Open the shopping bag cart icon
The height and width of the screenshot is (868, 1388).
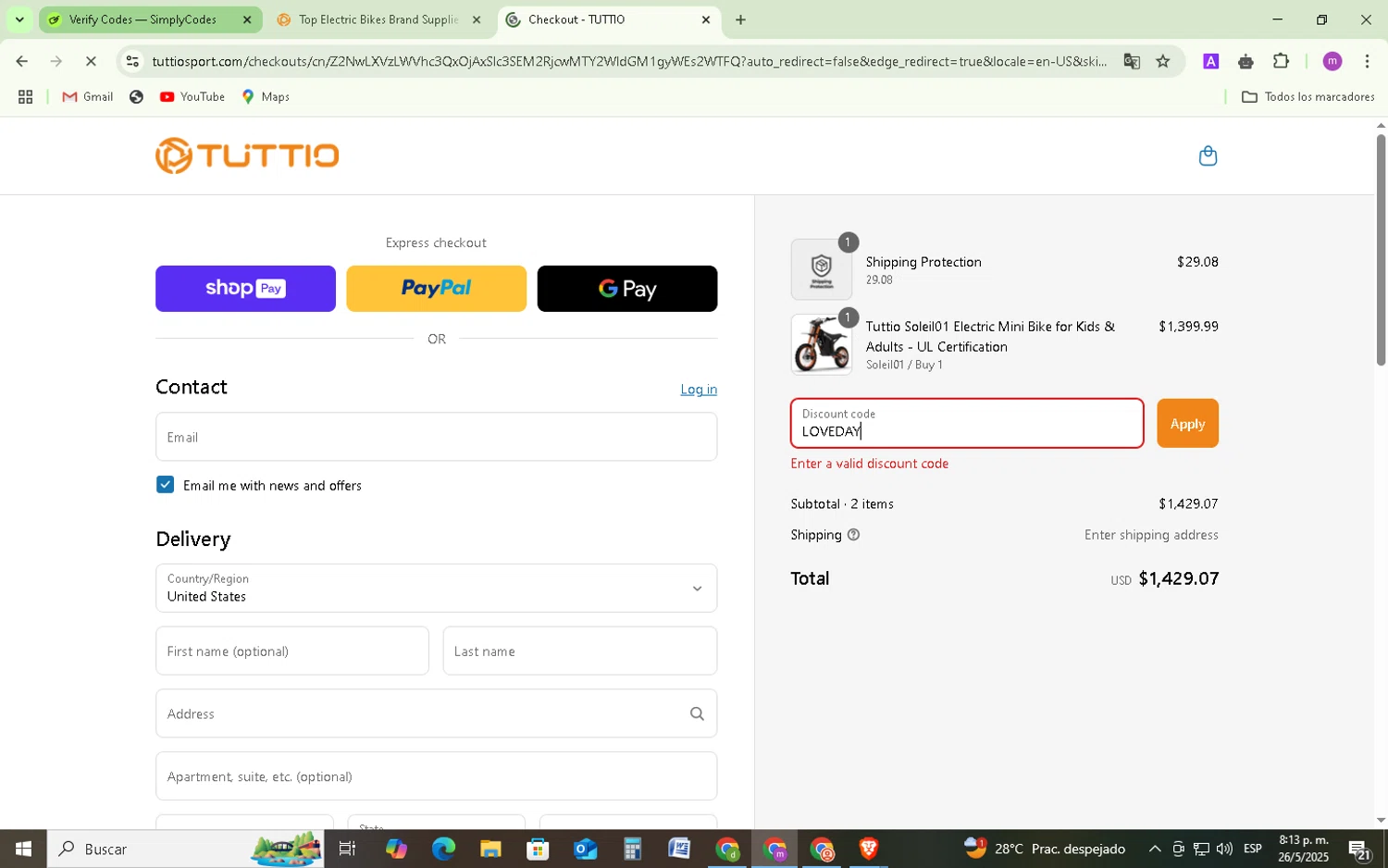(x=1208, y=155)
